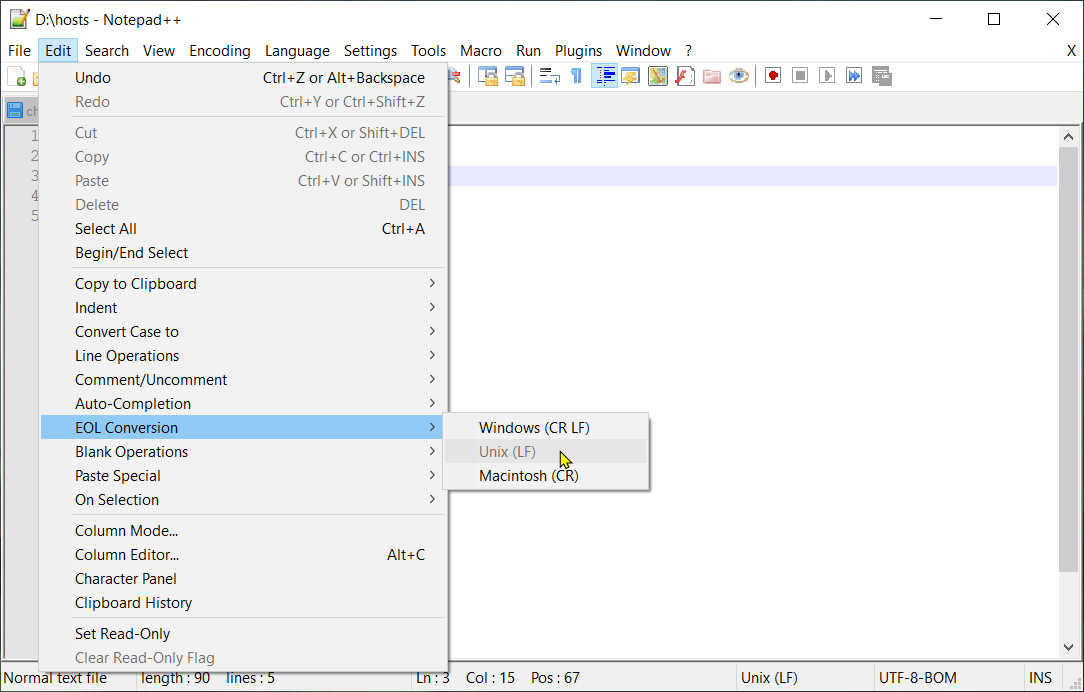1084x692 pixels.
Task: Open the File menu
Action: (19, 50)
